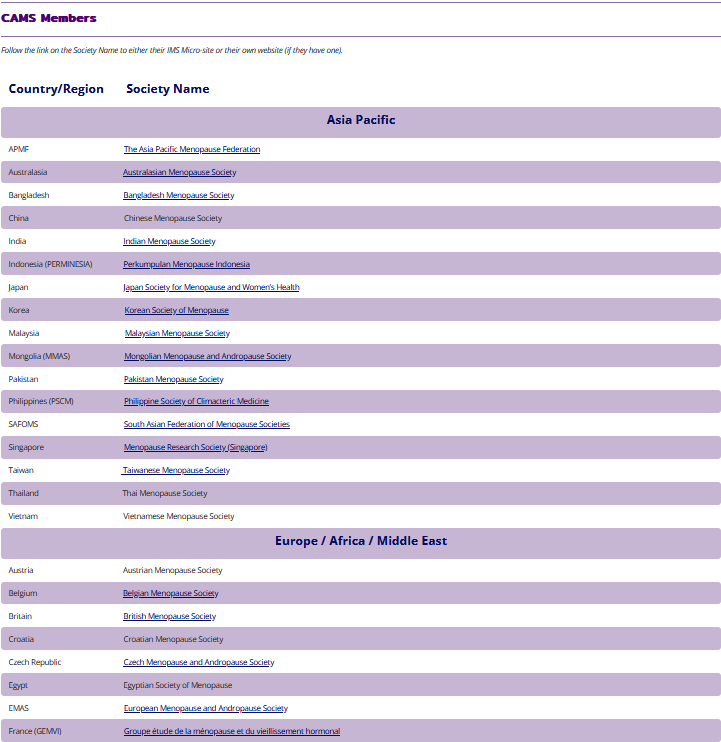Viewport: 721px width, 742px height.
Task: Open Indian Menopause Society link
Action: (x=169, y=241)
